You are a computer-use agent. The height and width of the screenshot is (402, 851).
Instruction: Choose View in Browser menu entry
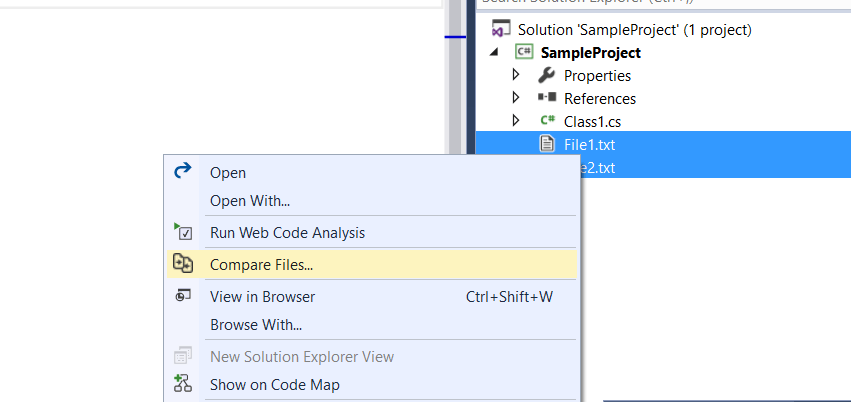tap(371, 297)
